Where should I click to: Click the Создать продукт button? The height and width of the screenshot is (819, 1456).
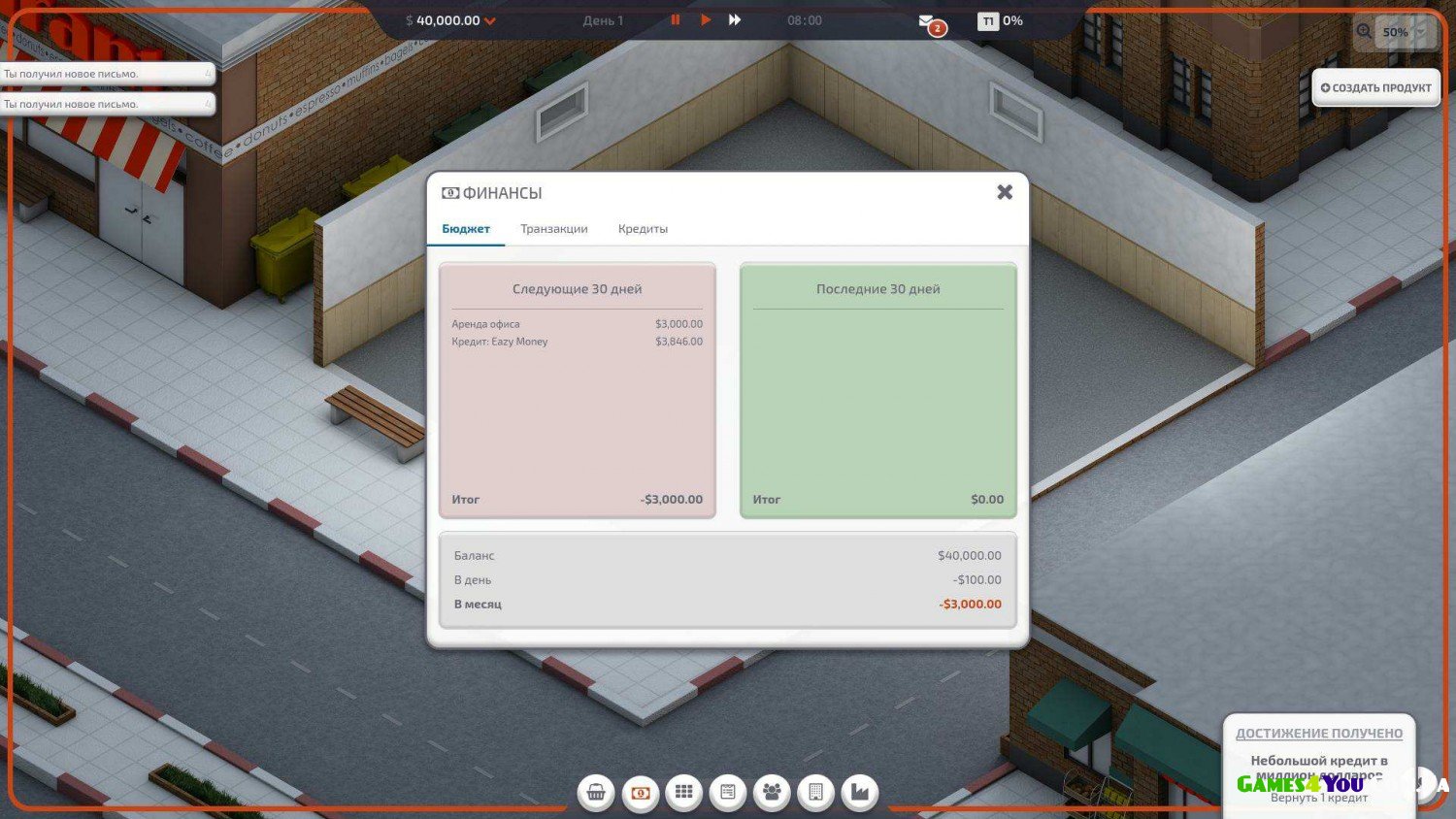click(x=1375, y=88)
